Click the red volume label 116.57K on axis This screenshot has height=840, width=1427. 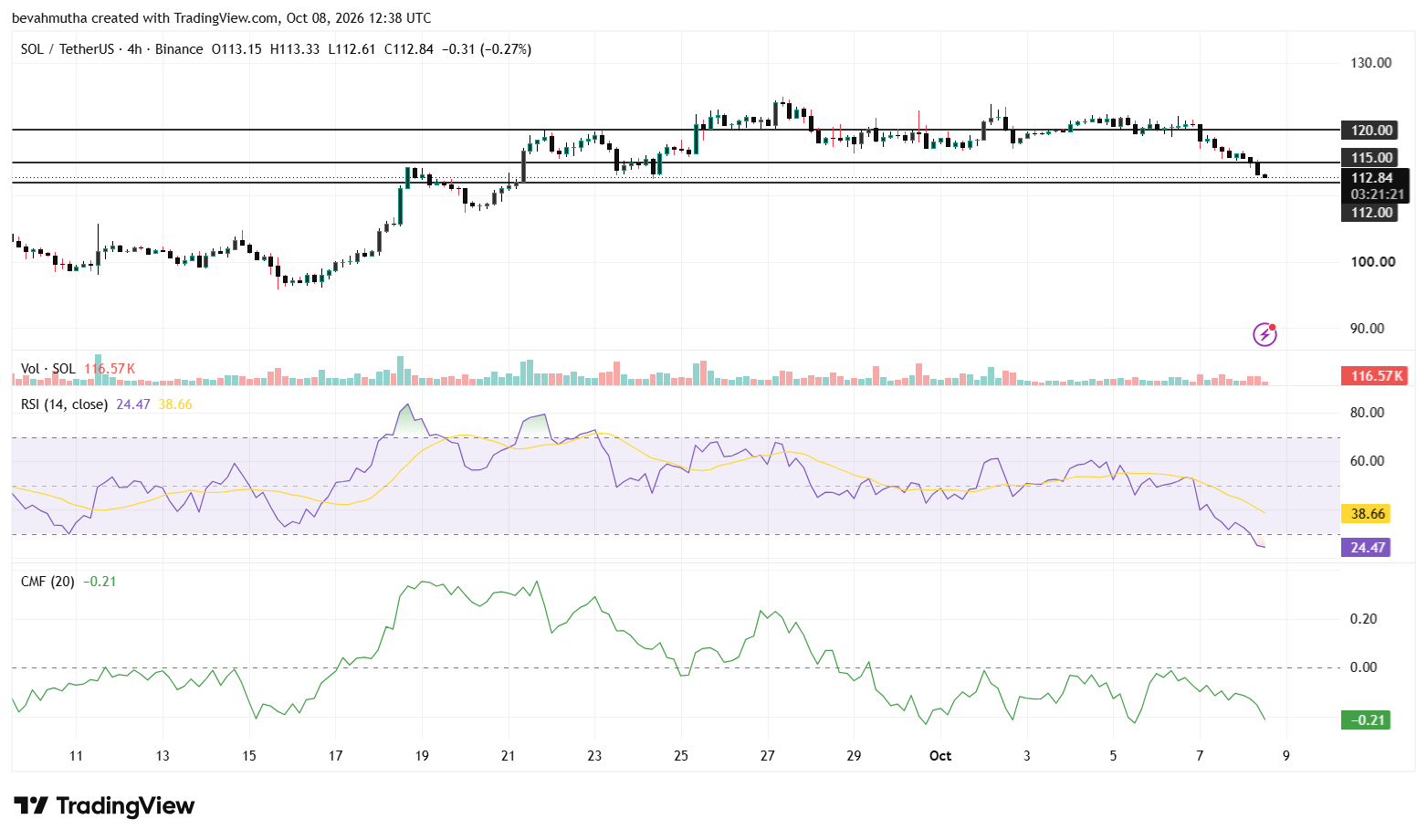[x=1374, y=375]
